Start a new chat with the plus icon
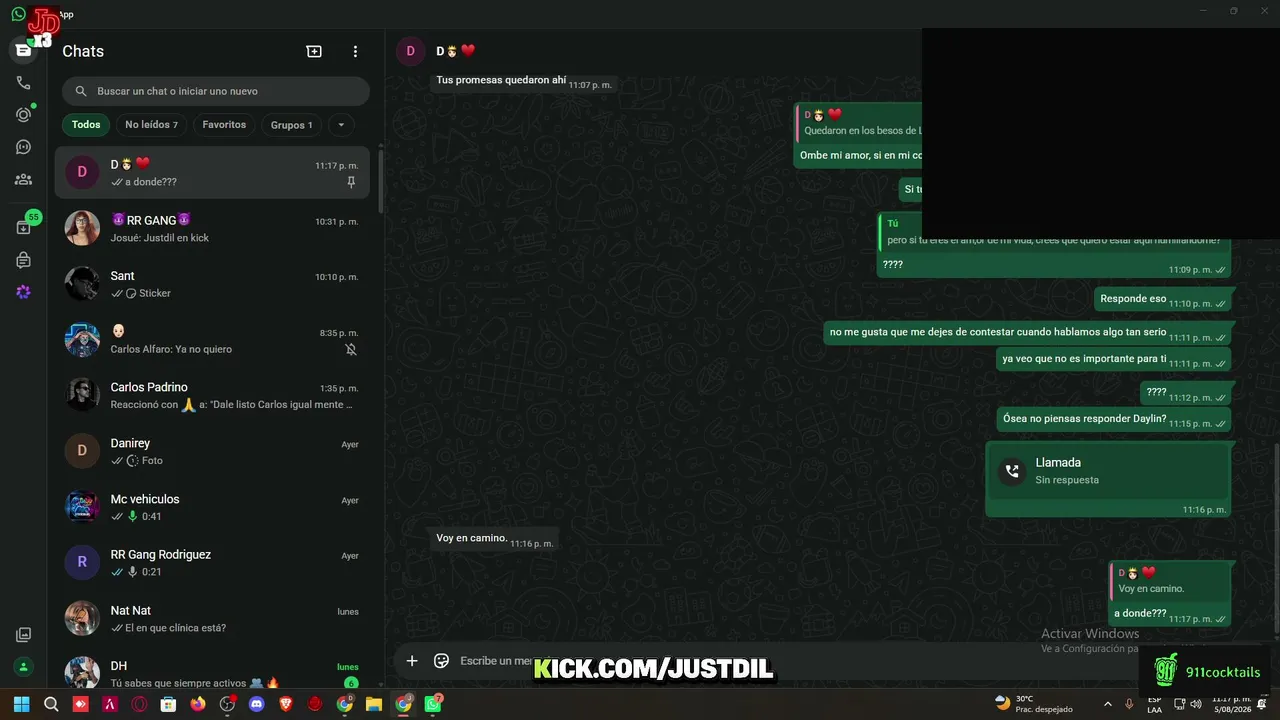 [x=314, y=51]
